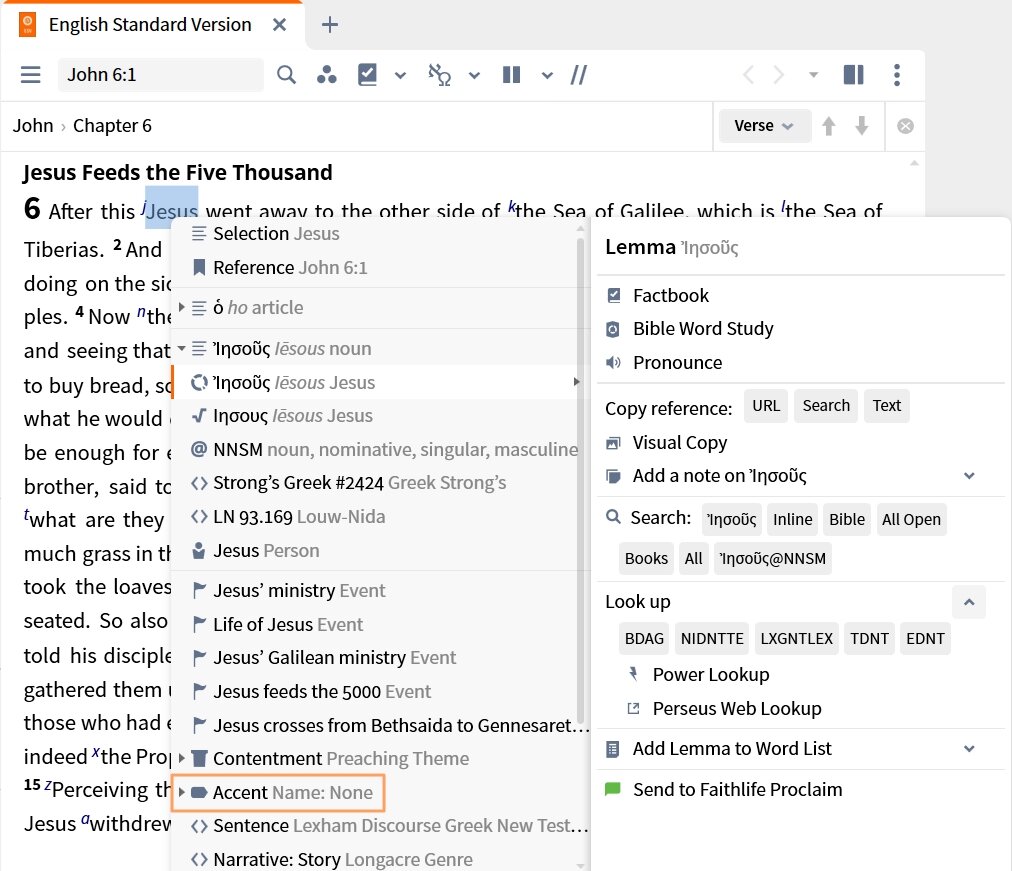Choose Jesus feeds the 5000 event
1012x871 pixels.
(x=321, y=692)
